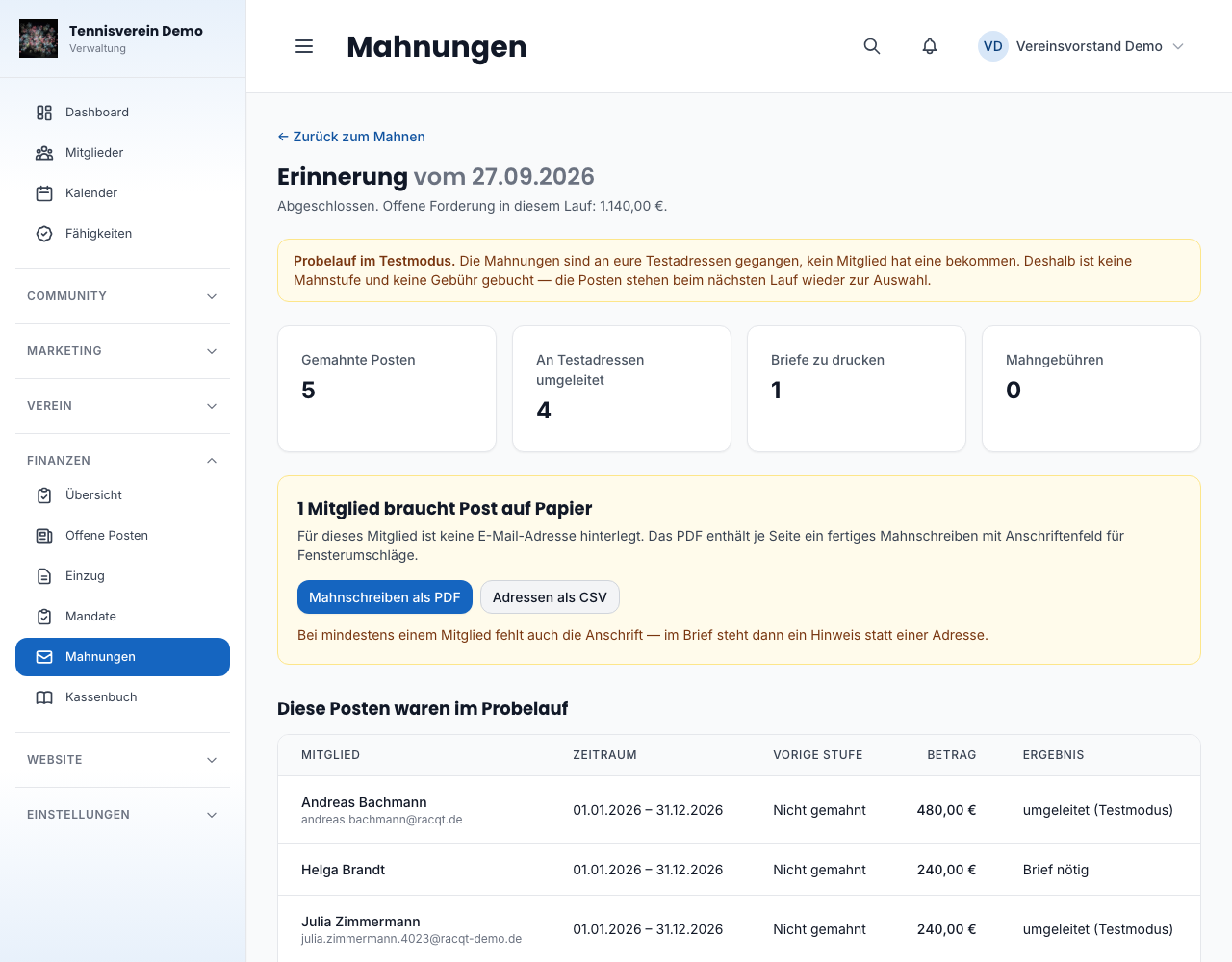Click the Dashboard grid icon
The width and height of the screenshot is (1232, 962).
44,113
